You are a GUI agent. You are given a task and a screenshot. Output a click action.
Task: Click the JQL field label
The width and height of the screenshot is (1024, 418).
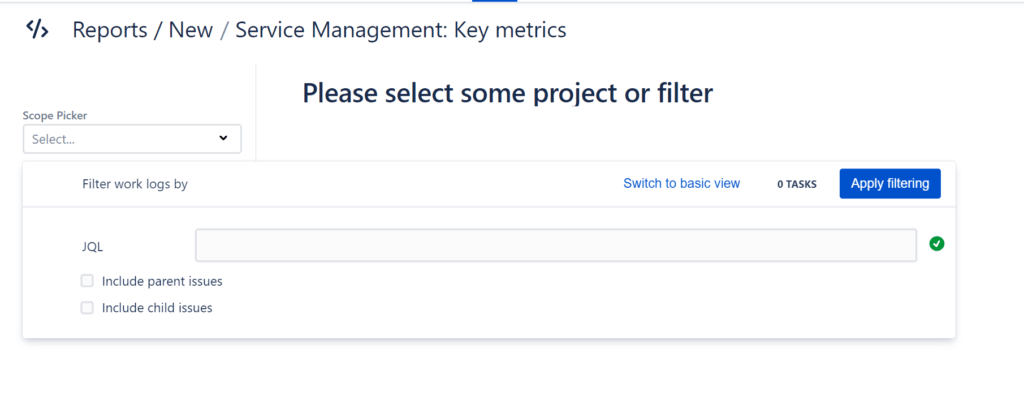pyautogui.click(x=92, y=247)
